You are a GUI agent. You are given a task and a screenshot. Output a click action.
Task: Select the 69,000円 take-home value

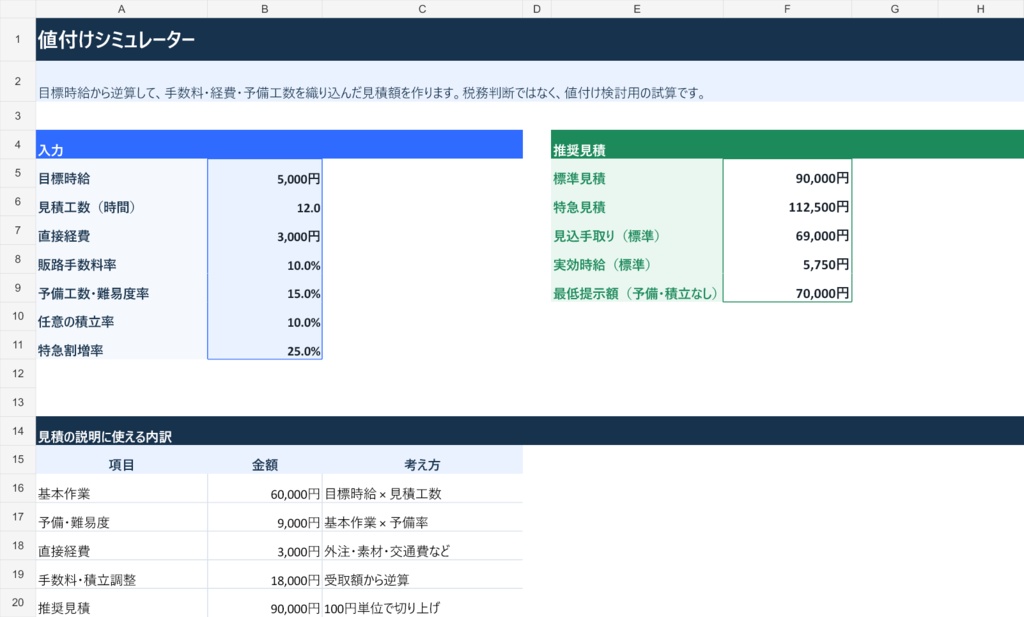[x=787, y=230]
